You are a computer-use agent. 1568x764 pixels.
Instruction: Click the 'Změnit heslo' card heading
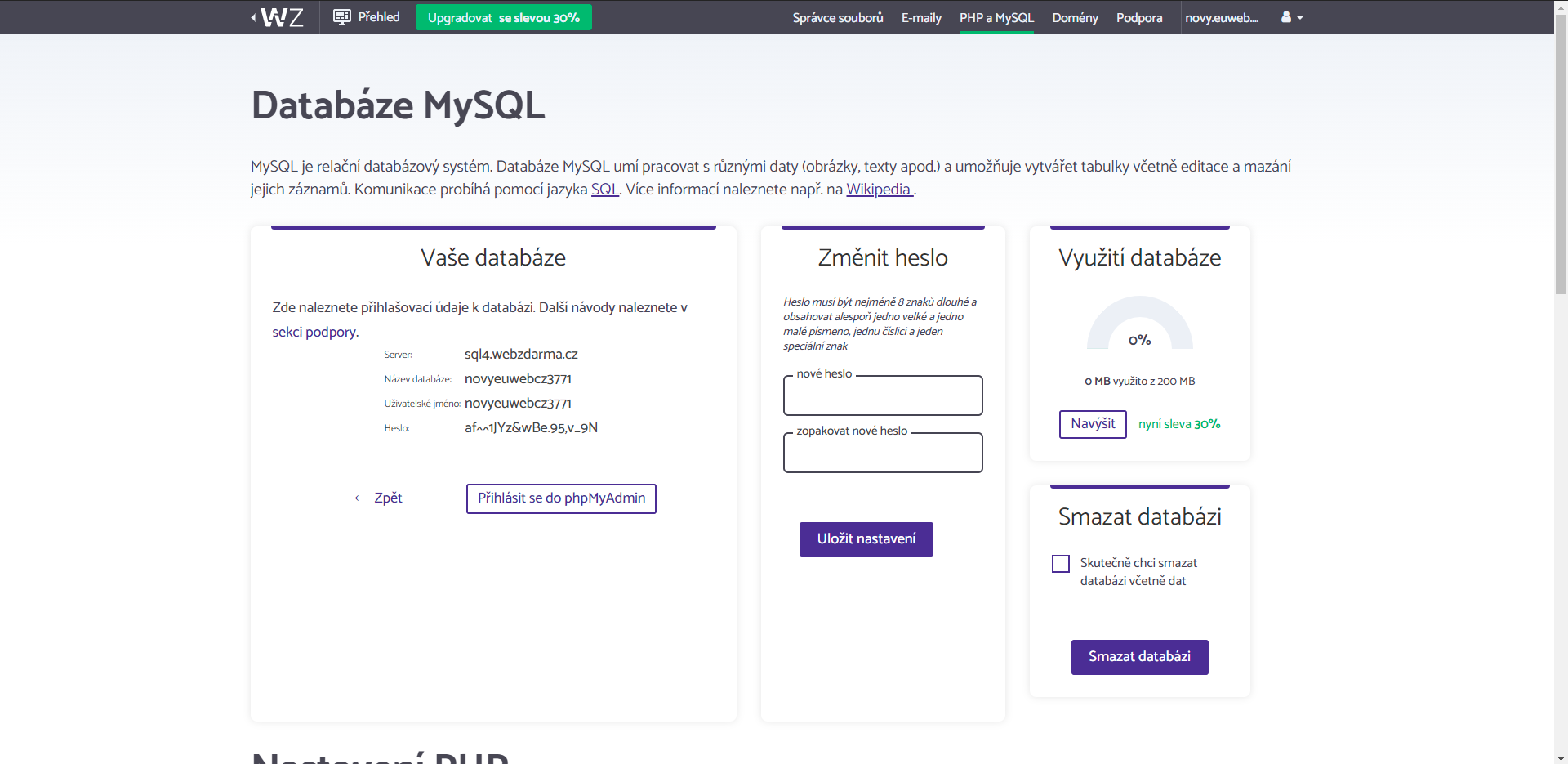tap(883, 258)
